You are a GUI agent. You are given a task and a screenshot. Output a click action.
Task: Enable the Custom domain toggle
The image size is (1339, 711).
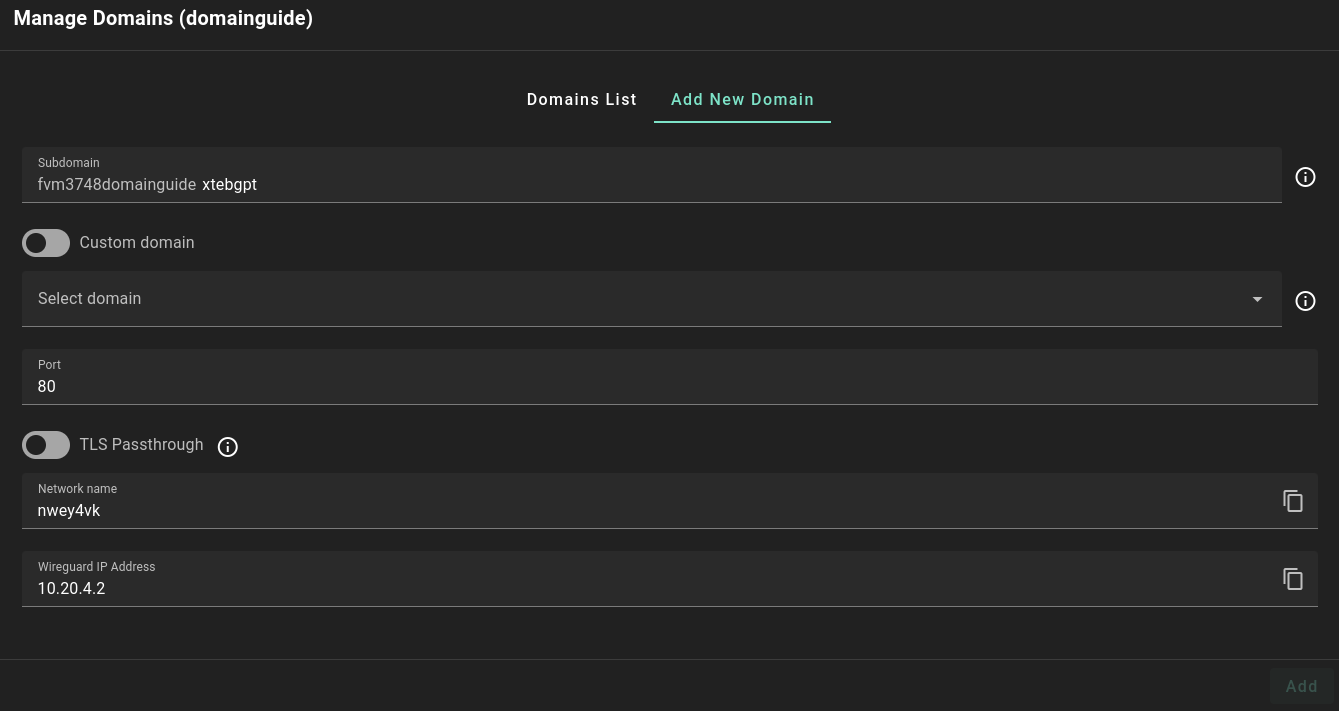pos(46,243)
